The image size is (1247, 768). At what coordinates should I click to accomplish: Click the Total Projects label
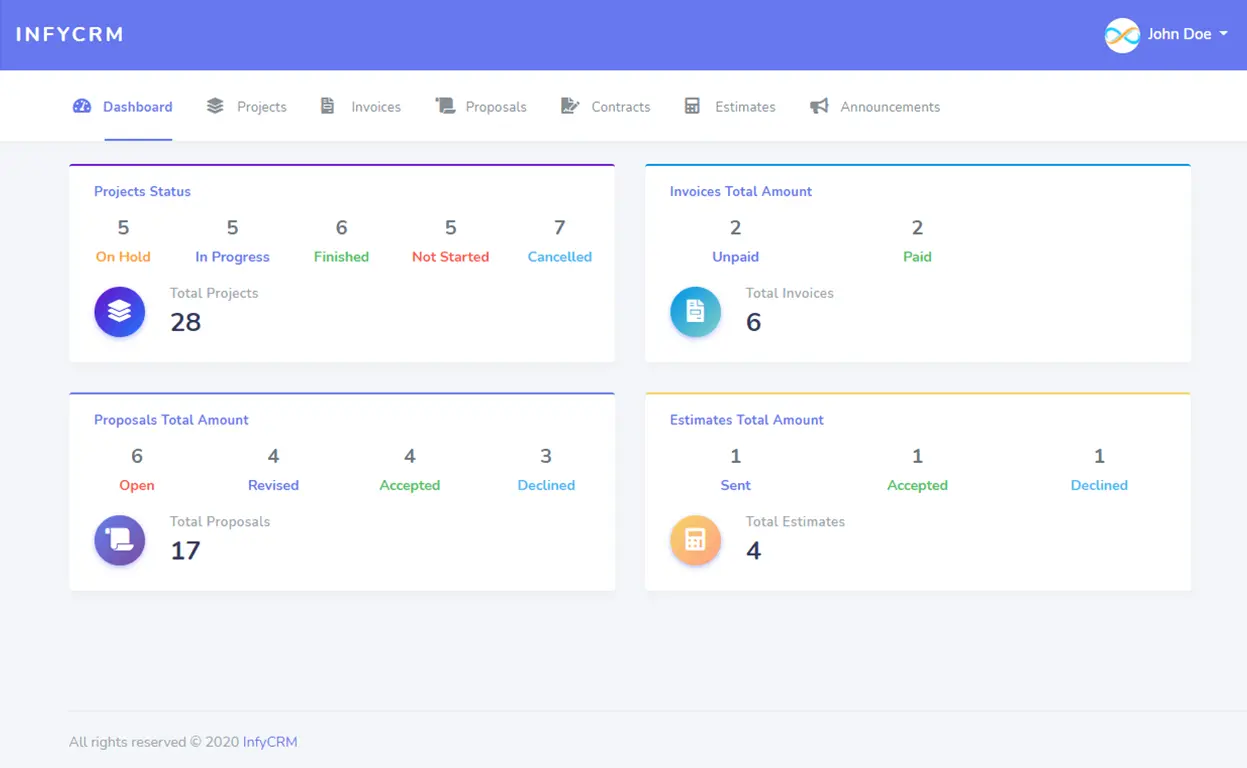click(214, 293)
